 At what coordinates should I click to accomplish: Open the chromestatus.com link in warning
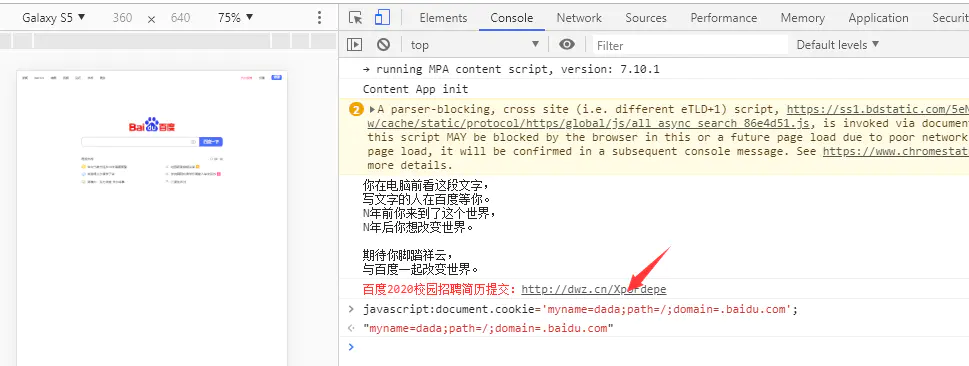pos(895,151)
